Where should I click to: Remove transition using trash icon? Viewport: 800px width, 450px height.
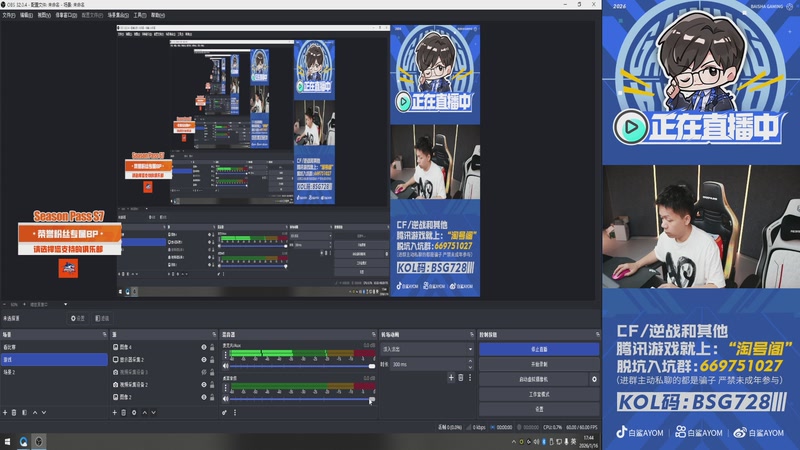pyautogui.click(x=461, y=378)
